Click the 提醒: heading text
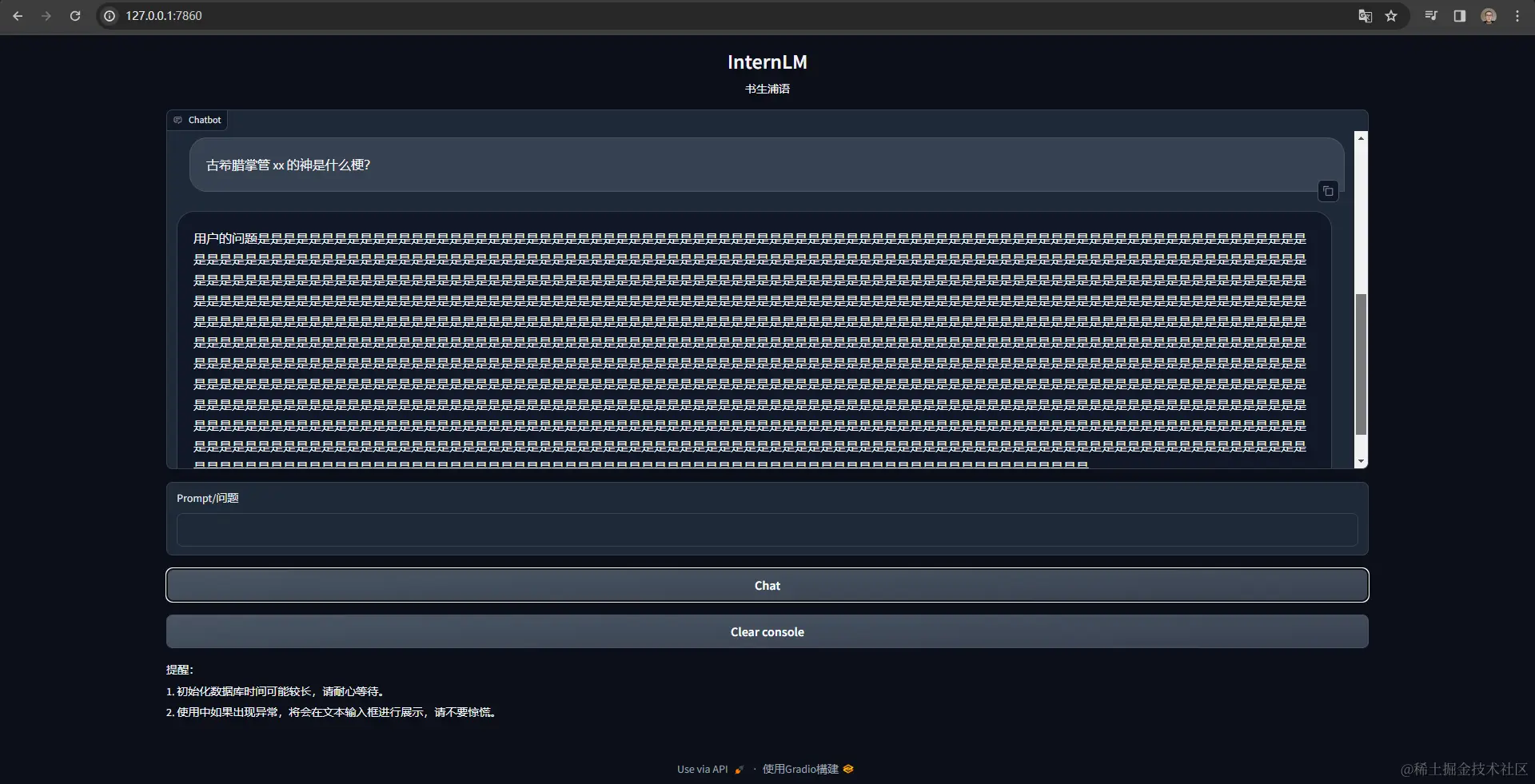 180,670
